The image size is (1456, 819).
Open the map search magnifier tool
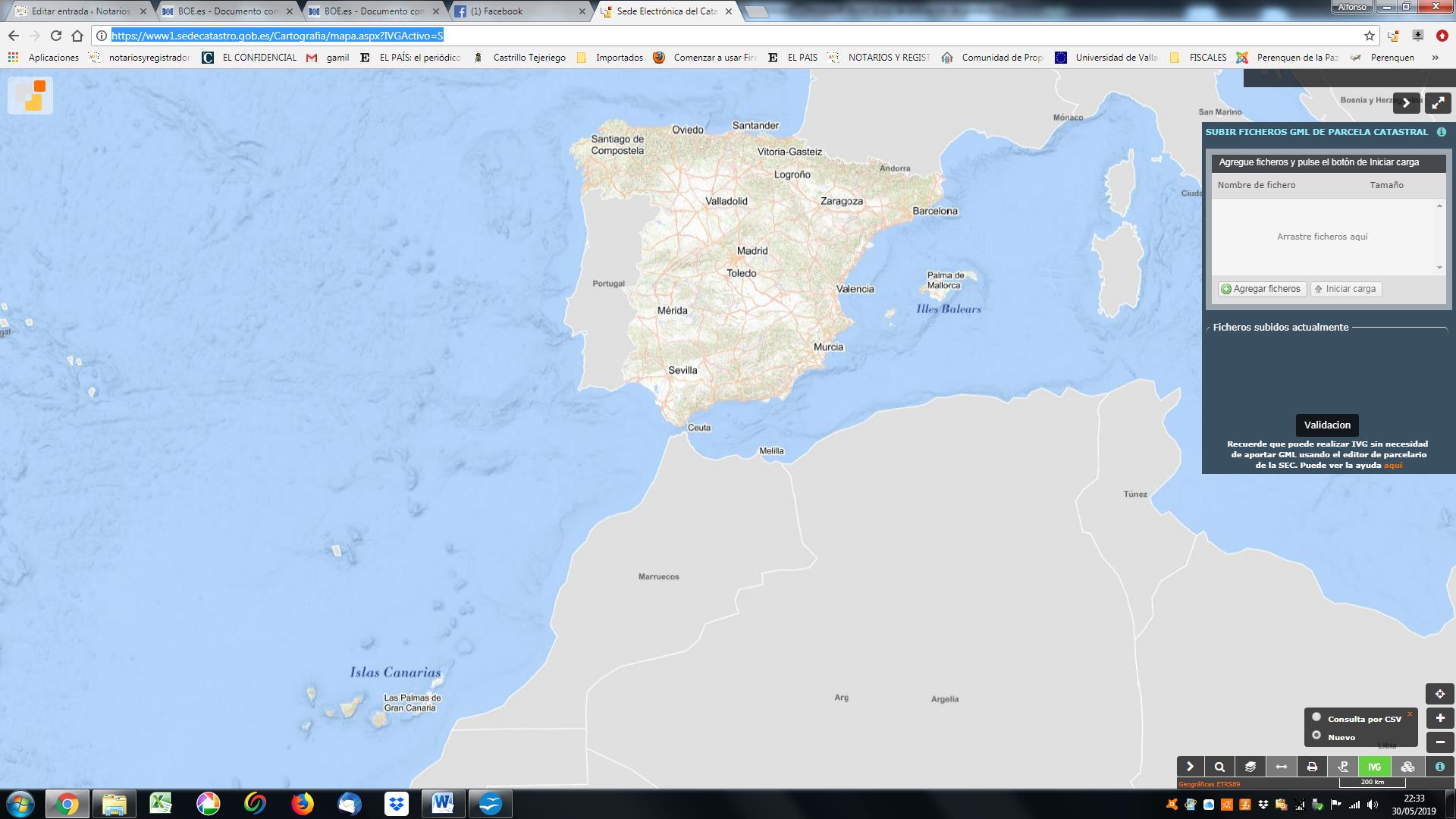pyautogui.click(x=1219, y=767)
